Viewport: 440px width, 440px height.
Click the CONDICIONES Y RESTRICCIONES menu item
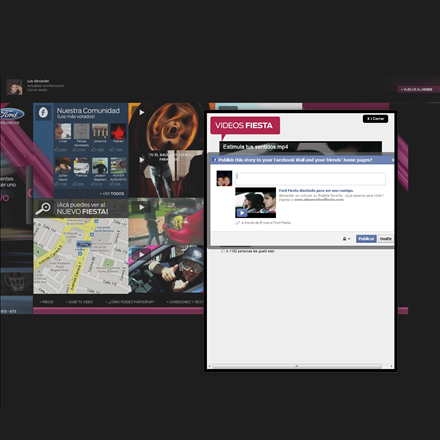pos(185,302)
